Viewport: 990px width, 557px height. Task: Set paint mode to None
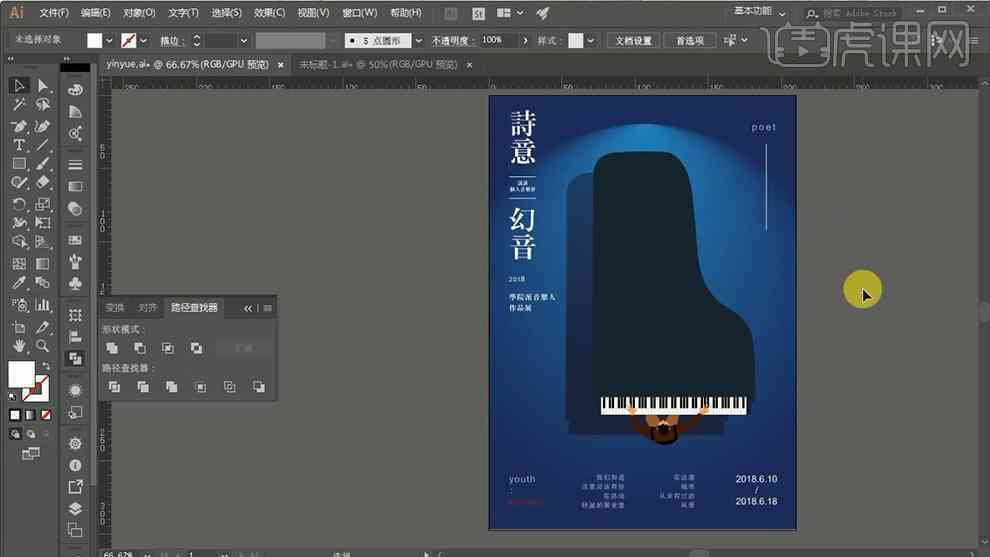click(x=45, y=415)
